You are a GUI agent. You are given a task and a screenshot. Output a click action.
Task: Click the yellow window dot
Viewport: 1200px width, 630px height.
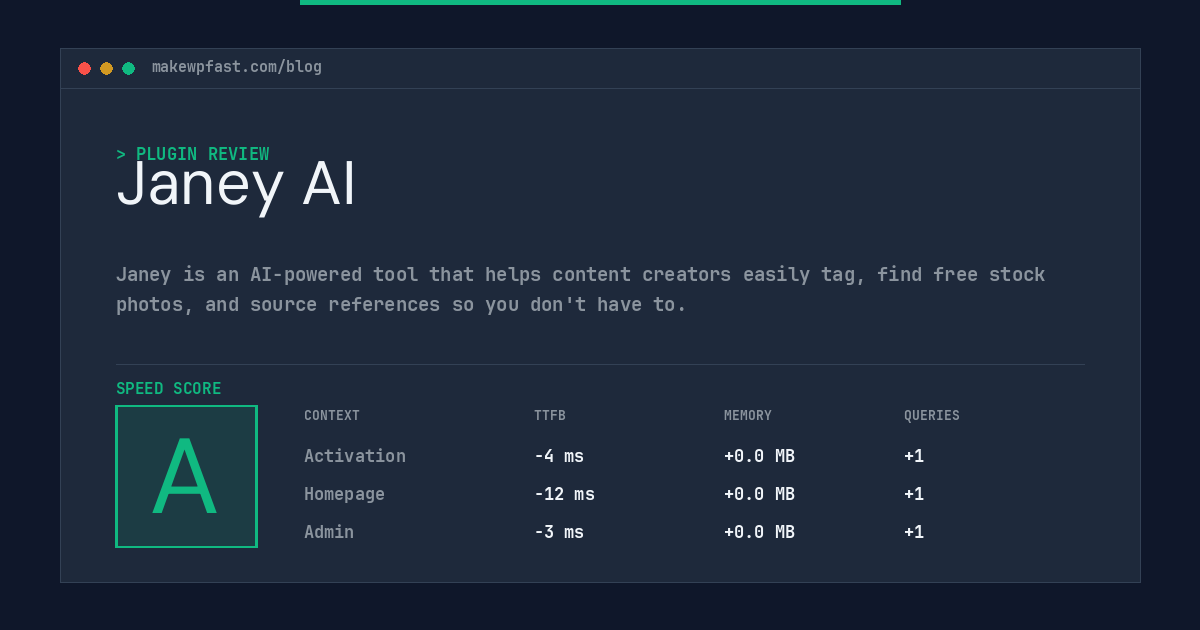pyautogui.click(x=106, y=68)
